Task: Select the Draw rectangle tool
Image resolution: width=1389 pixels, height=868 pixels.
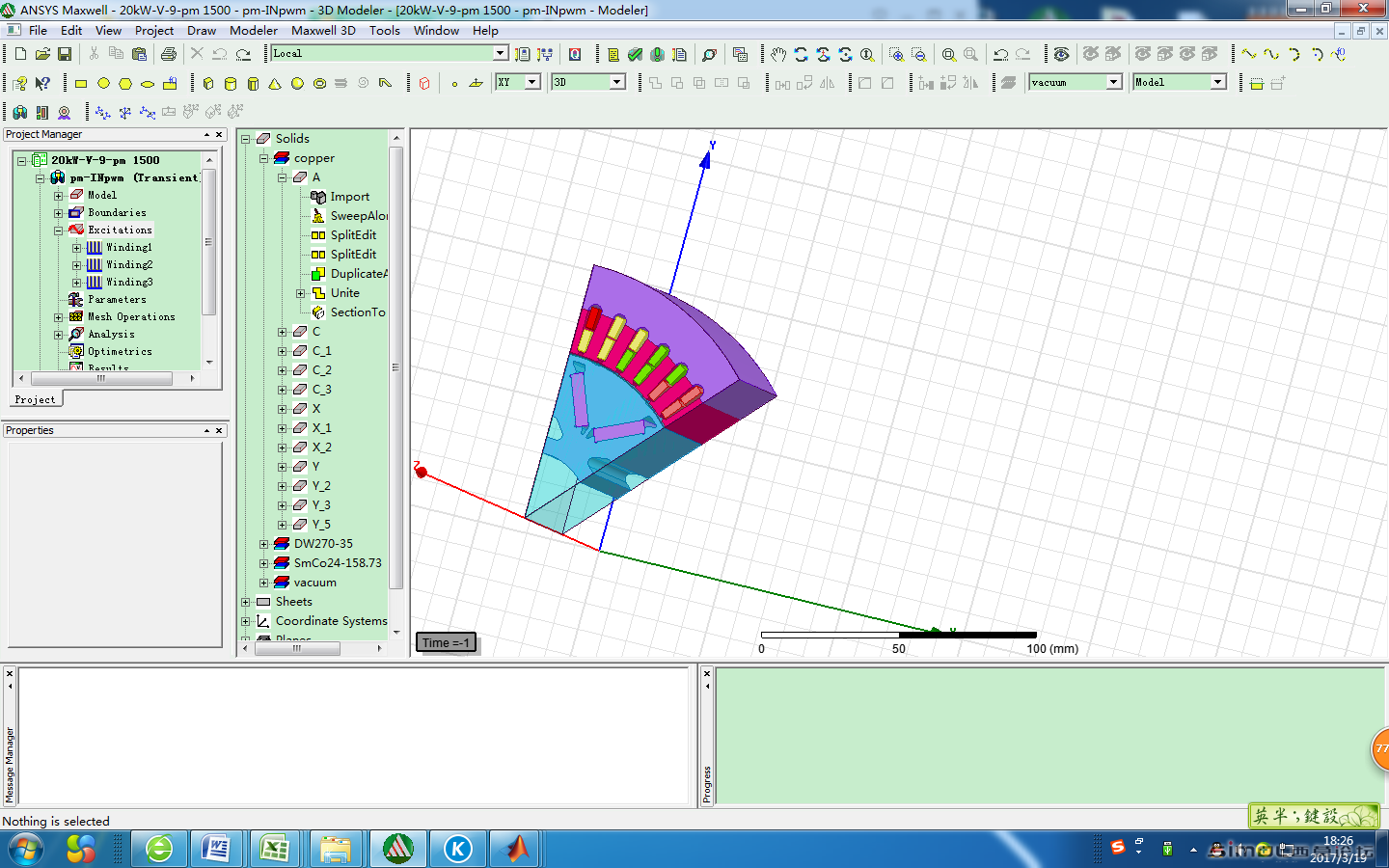Action: (x=81, y=84)
